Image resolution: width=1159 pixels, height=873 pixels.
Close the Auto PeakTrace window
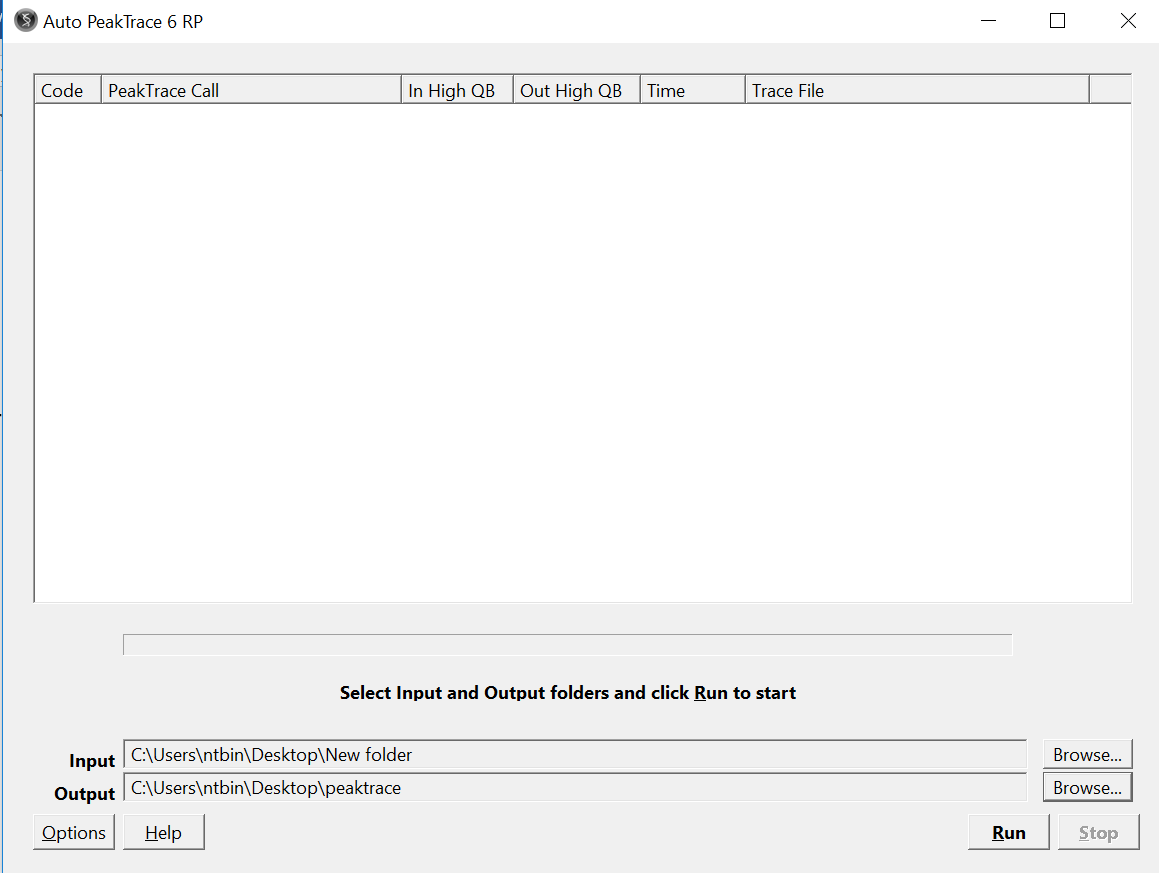coord(1128,21)
